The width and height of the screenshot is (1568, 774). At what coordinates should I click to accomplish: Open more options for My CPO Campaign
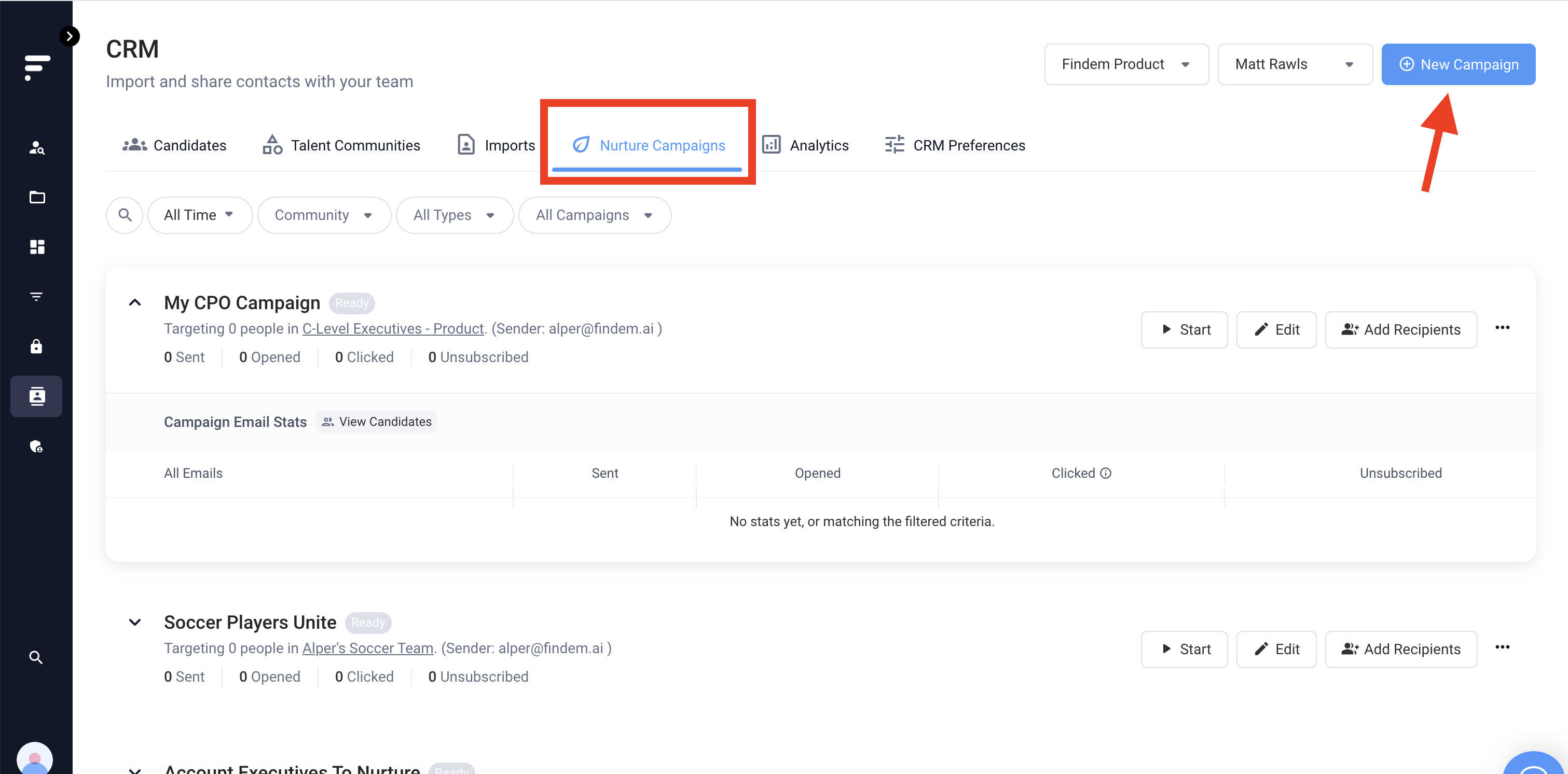click(1502, 328)
